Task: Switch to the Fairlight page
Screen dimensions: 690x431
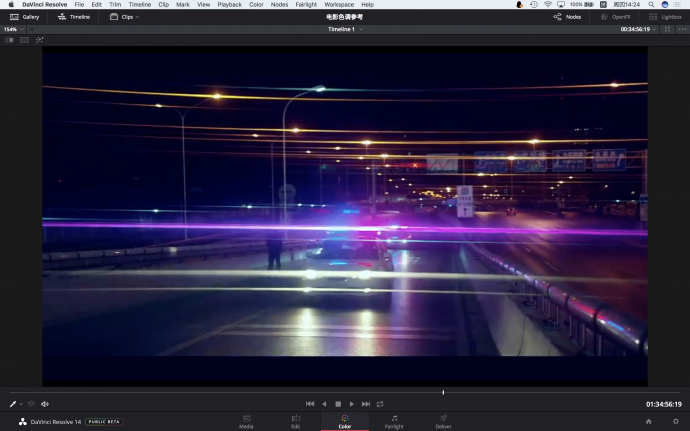Action: pos(394,421)
